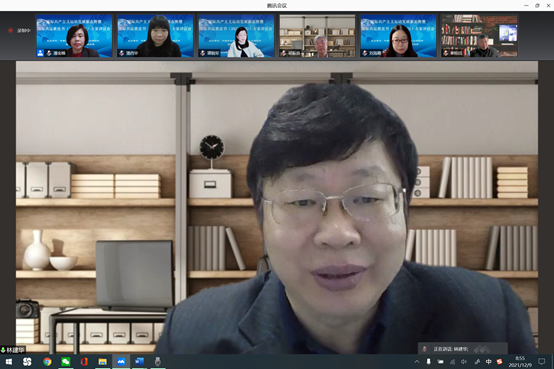Viewport: 554px width, 369px height.
Task: Click the red recording indicator dot
Action: 10,30
